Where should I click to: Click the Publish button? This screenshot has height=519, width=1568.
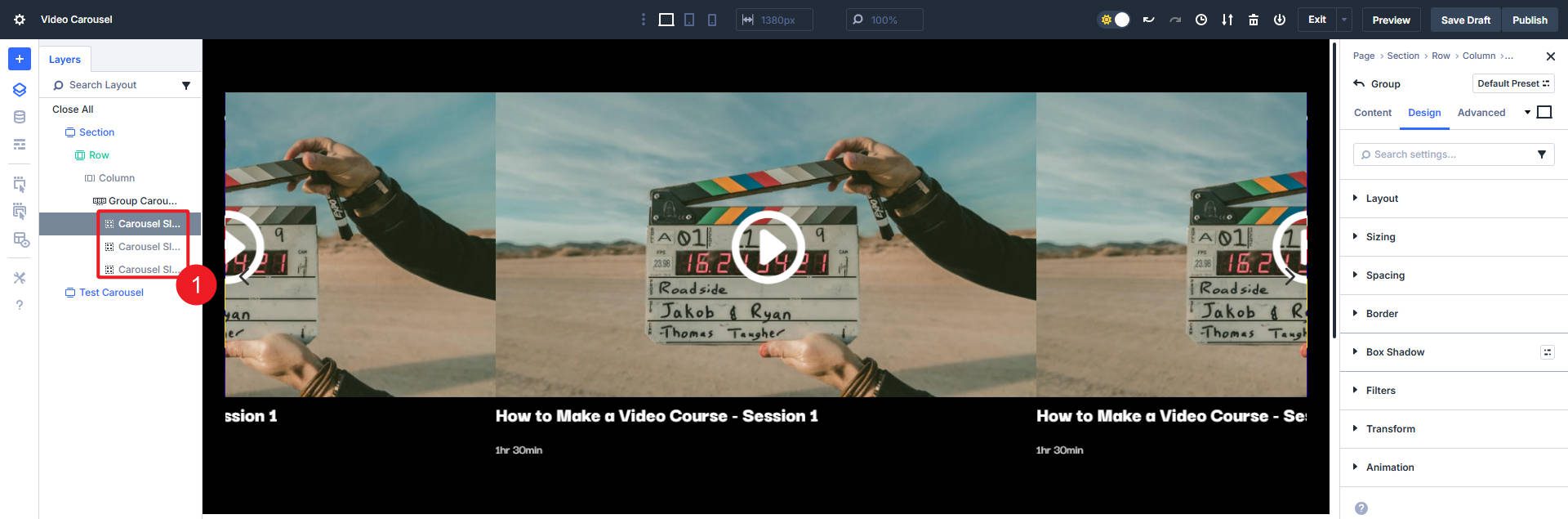1529,20
